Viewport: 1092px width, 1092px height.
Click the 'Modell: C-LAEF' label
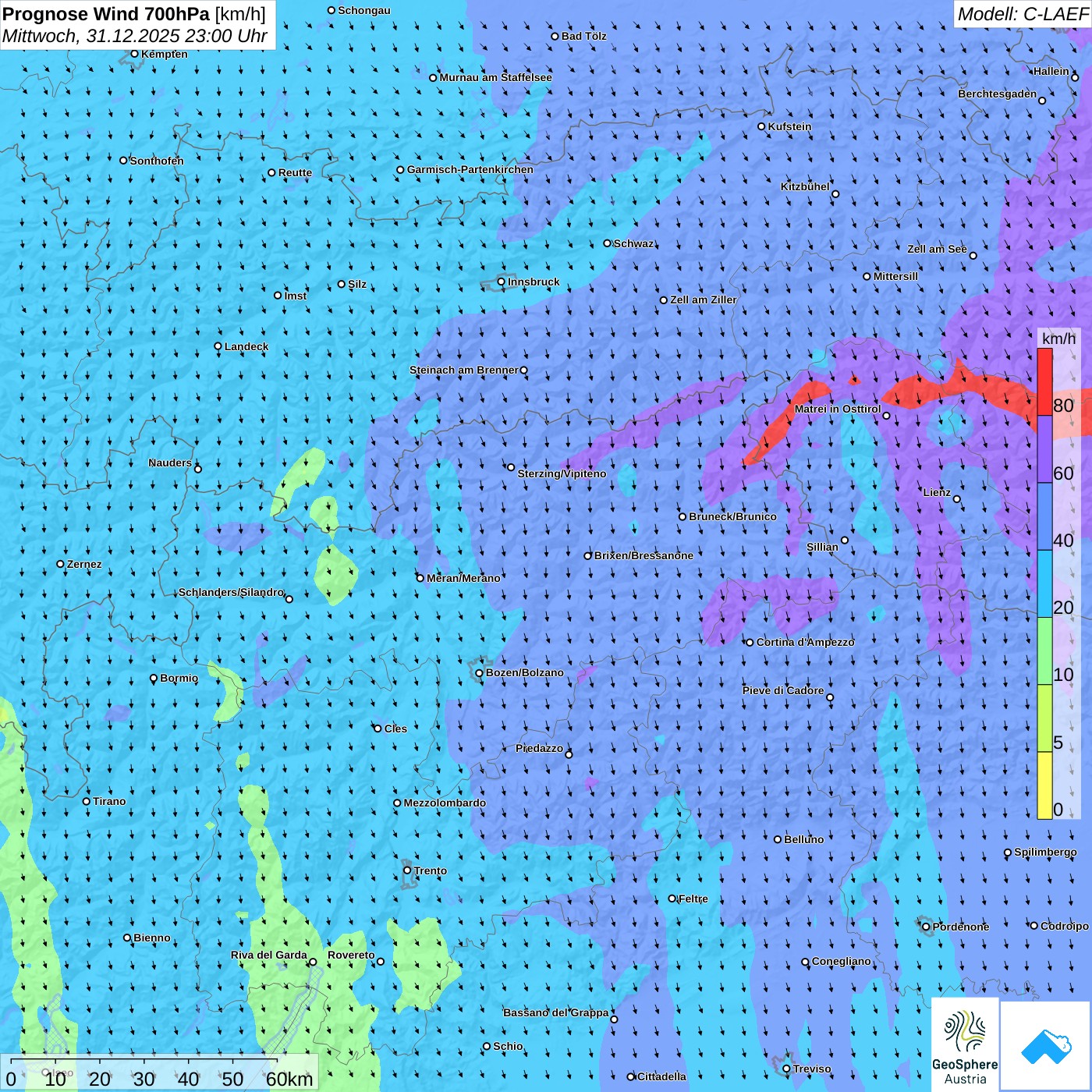1023,14
